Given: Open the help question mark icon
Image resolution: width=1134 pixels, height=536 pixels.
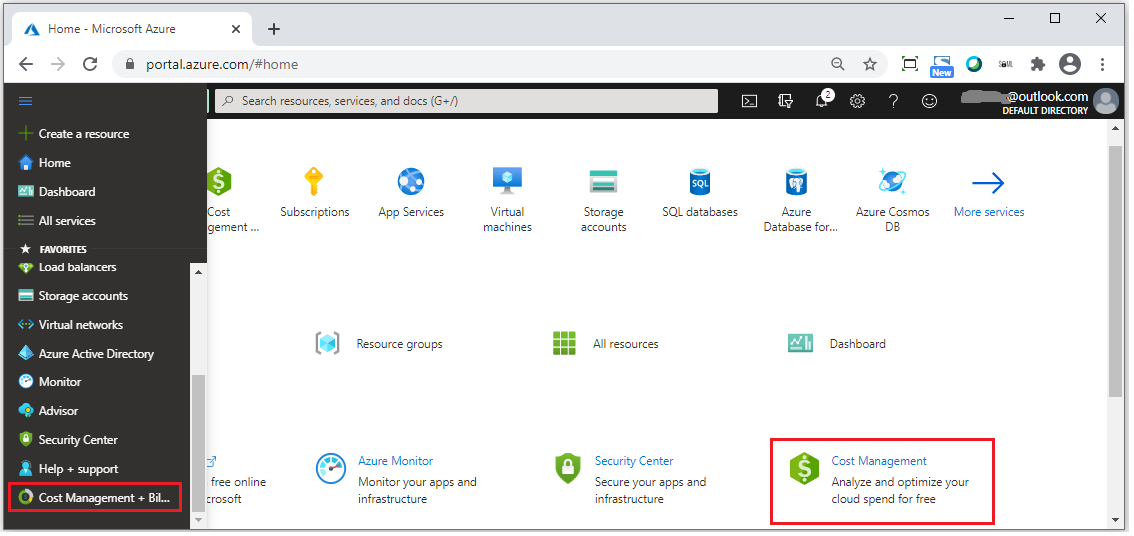Looking at the screenshot, I should [893, 101].
